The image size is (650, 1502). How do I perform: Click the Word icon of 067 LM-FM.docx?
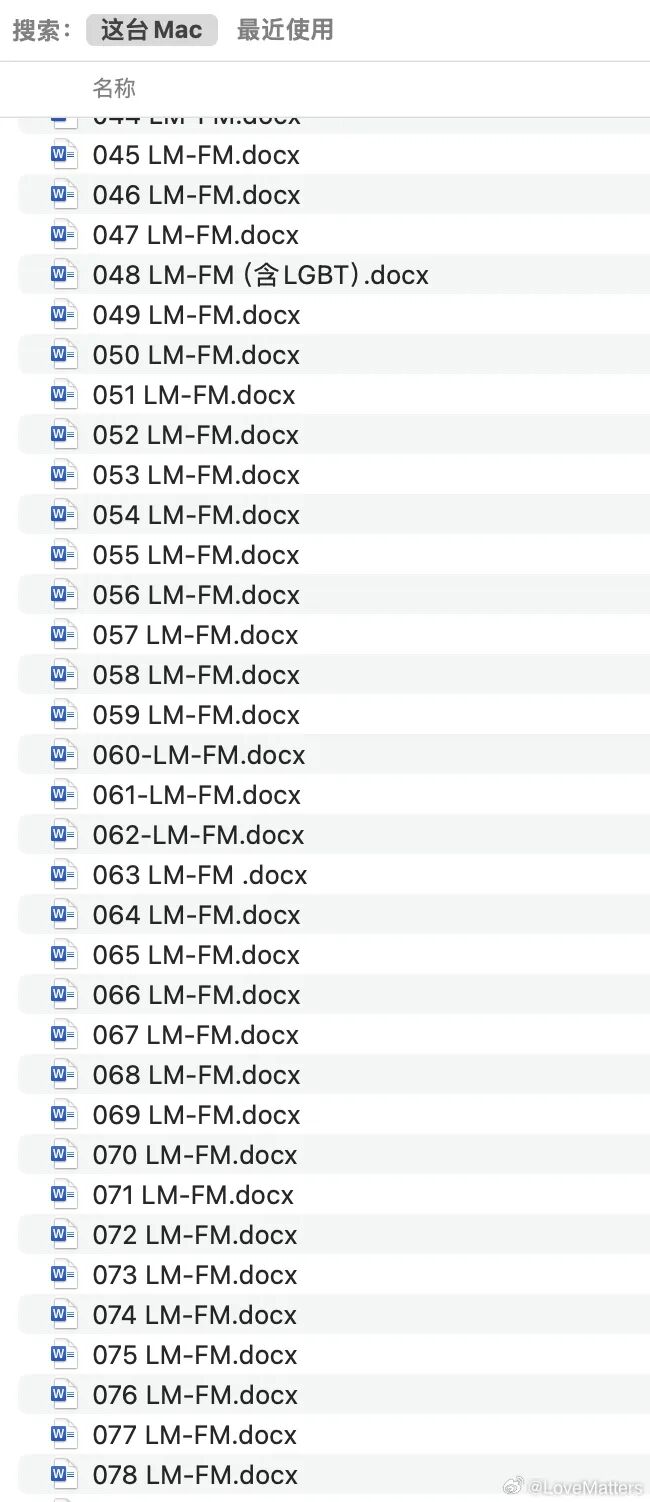64,1035
